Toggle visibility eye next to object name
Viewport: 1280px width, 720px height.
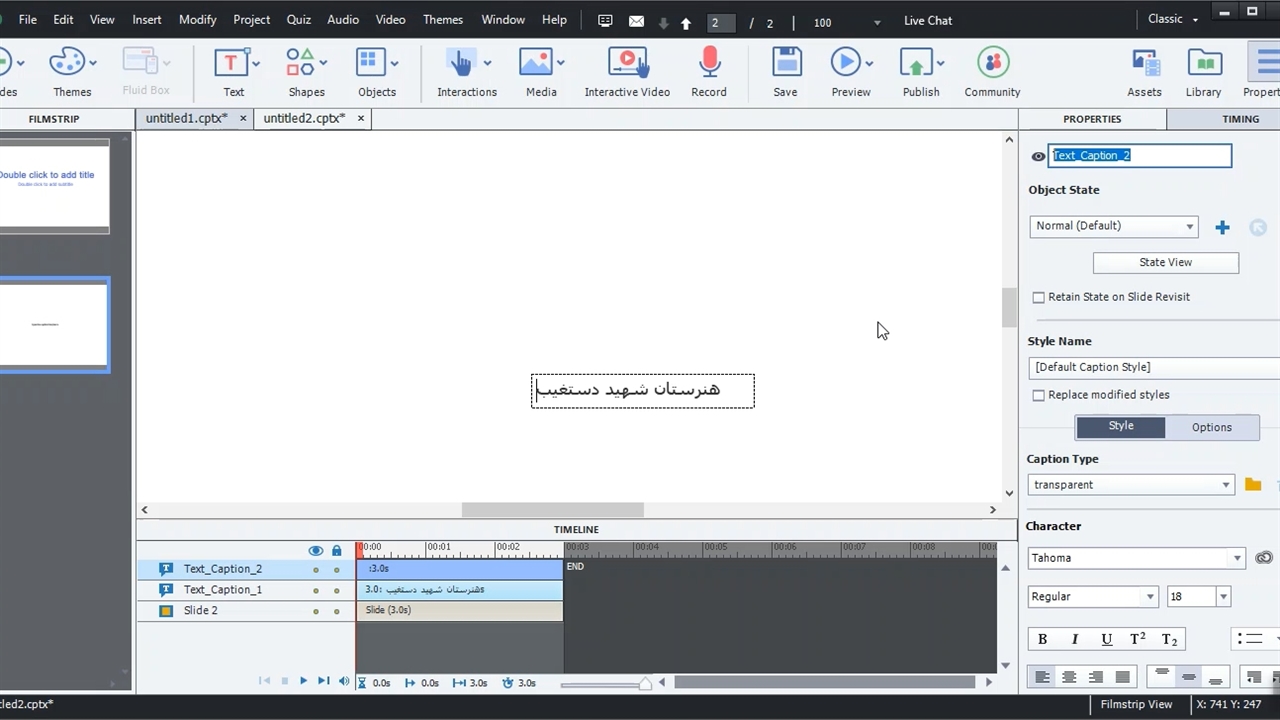1038,156
